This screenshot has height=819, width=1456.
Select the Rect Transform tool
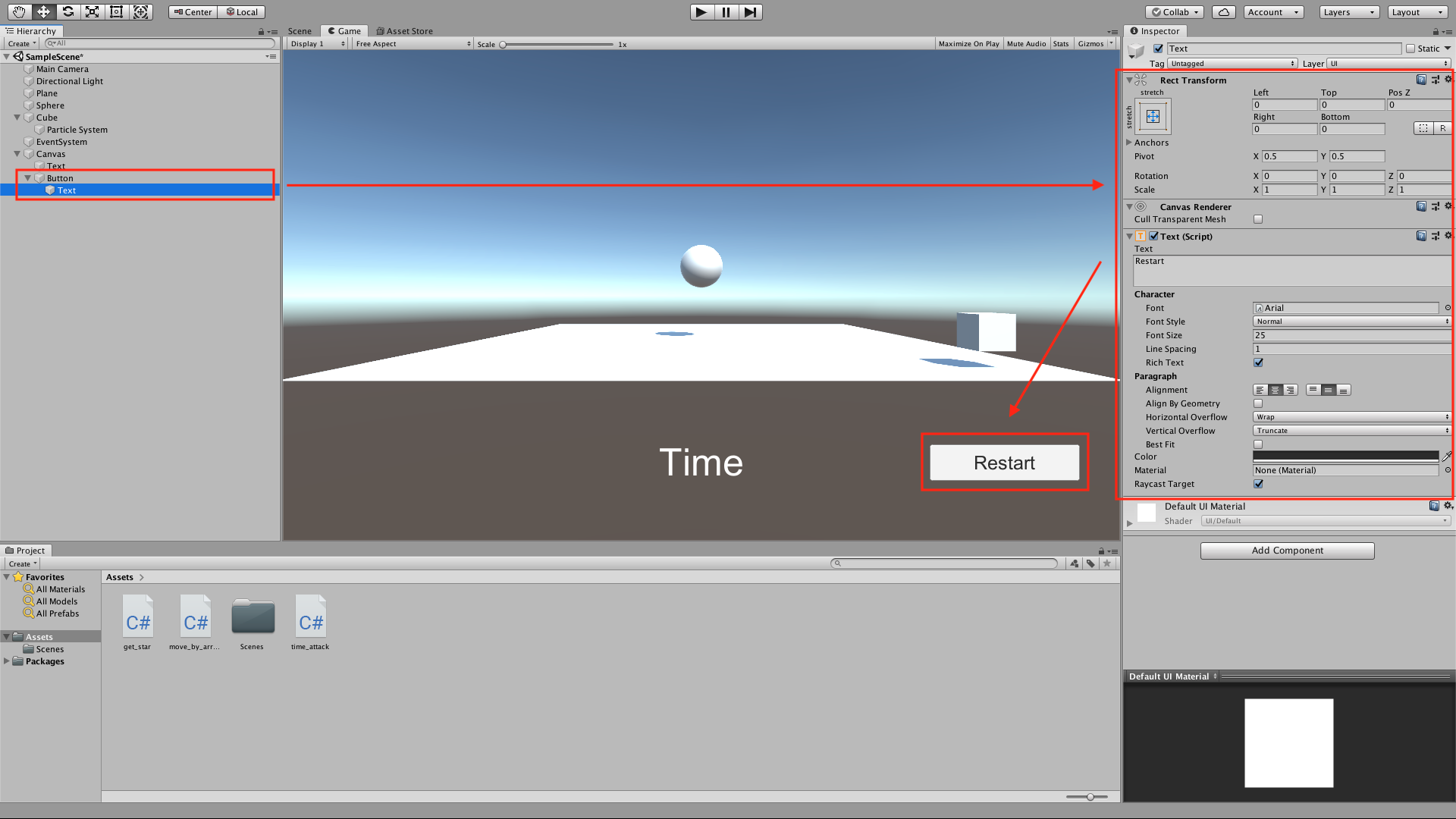coord(116,11)
